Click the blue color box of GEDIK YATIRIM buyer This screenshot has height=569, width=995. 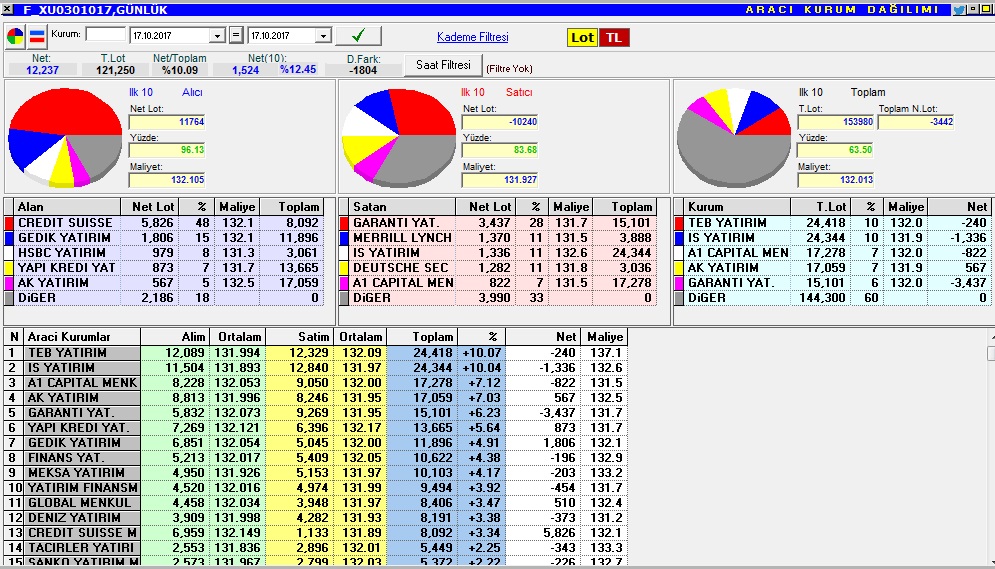click(x=9, y=238)
